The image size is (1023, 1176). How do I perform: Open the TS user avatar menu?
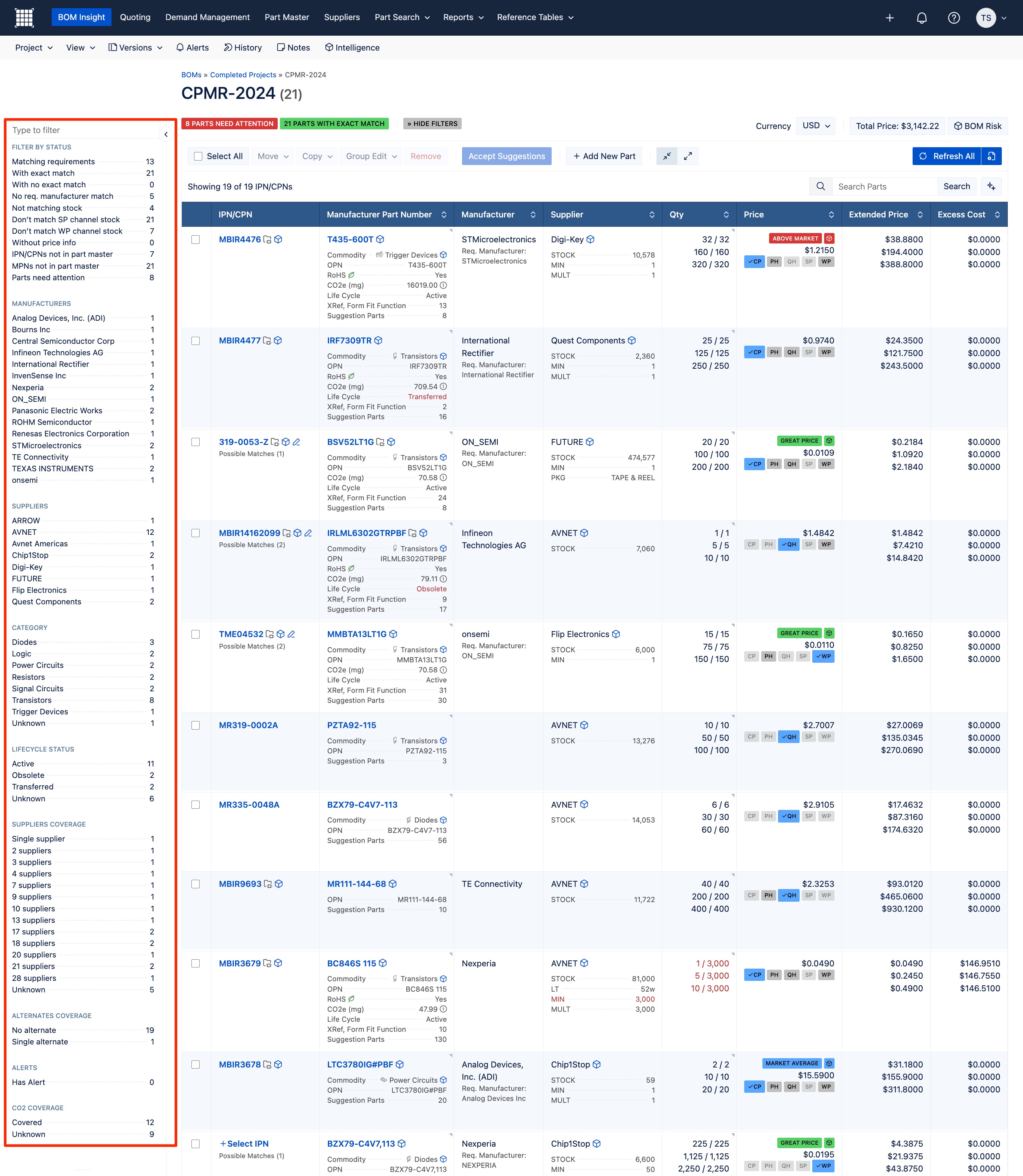click(x=991, y=18)
